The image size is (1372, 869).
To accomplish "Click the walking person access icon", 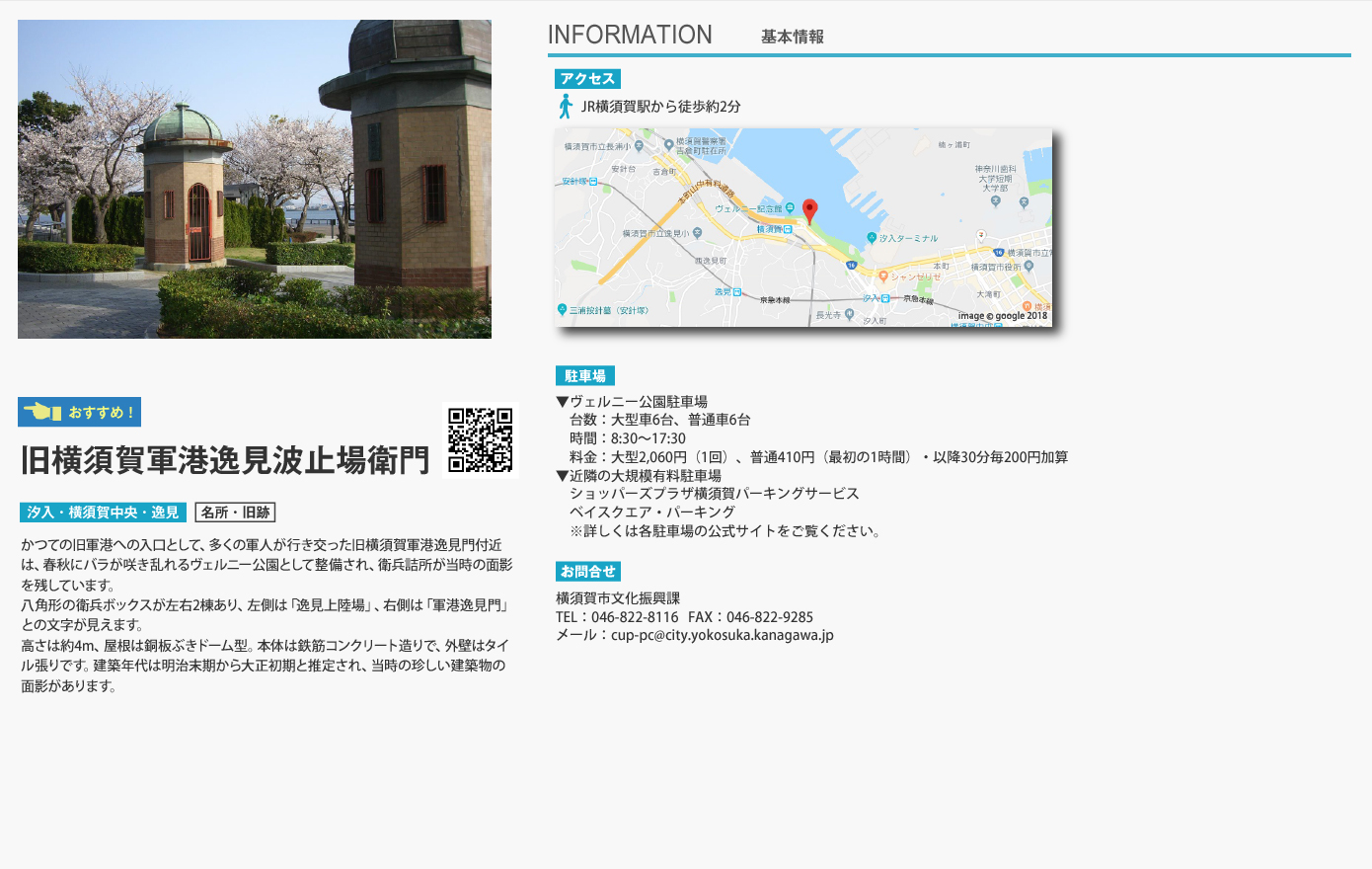I will (566, 107).
